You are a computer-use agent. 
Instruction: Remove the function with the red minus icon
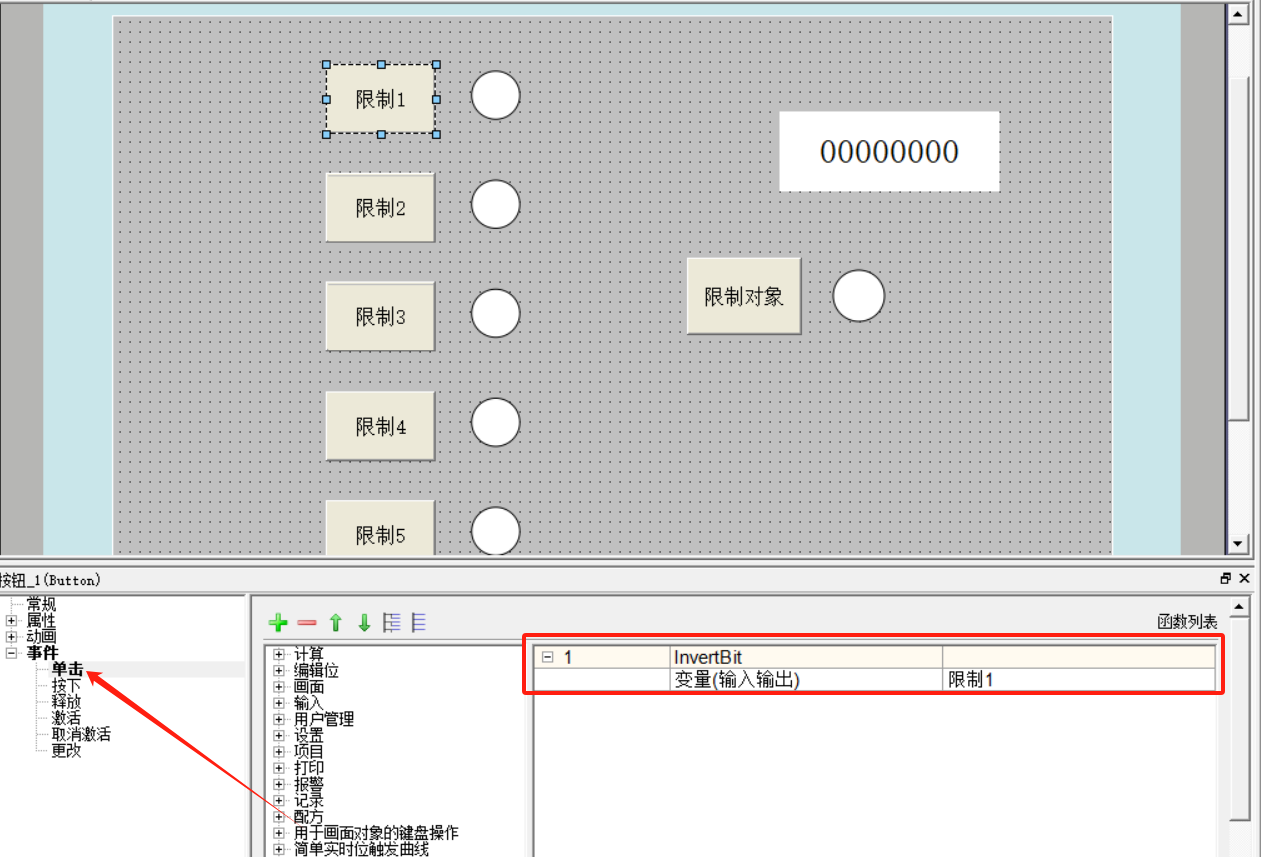pyautogui.click(x=307, y=623)
